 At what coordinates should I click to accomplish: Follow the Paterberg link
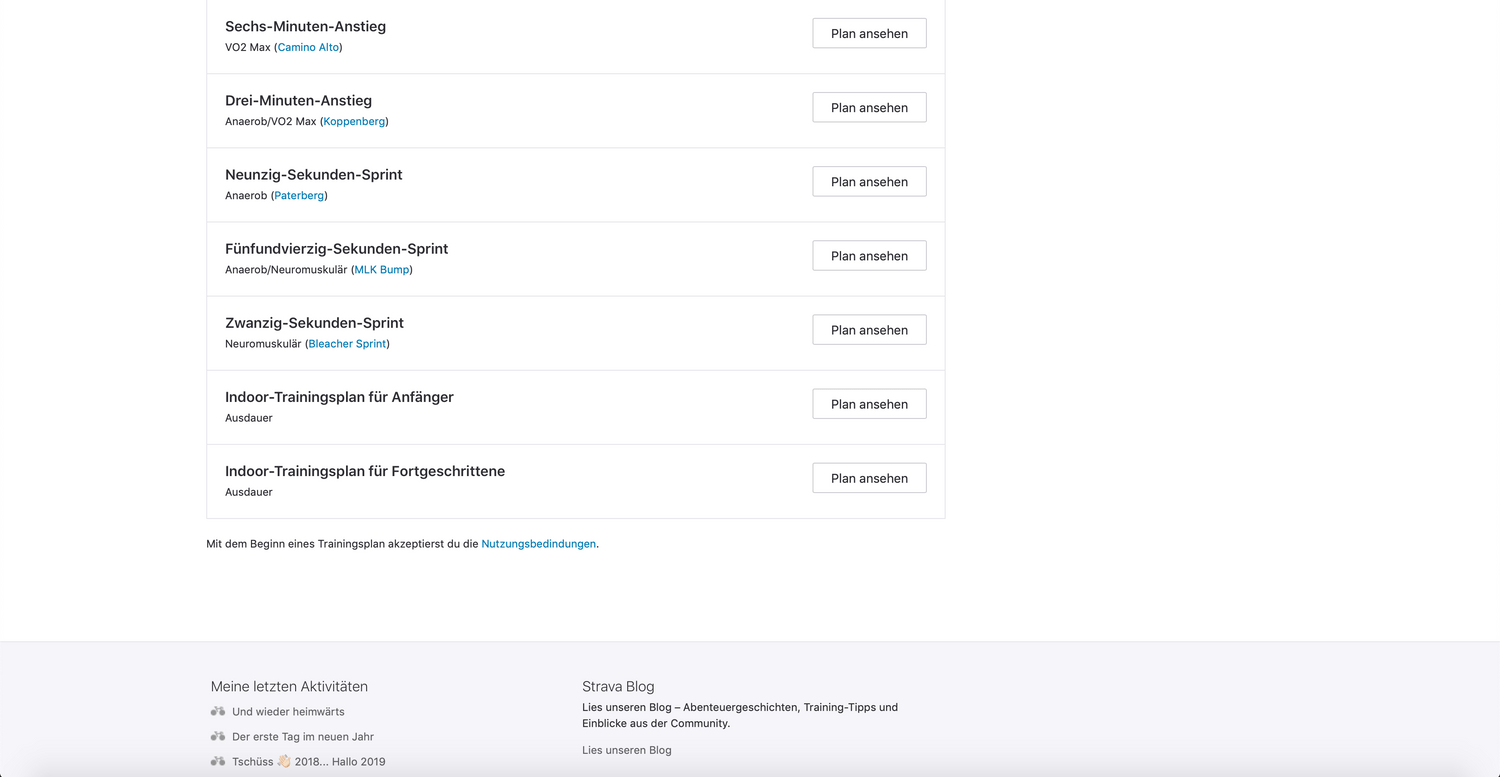point(299,195)
